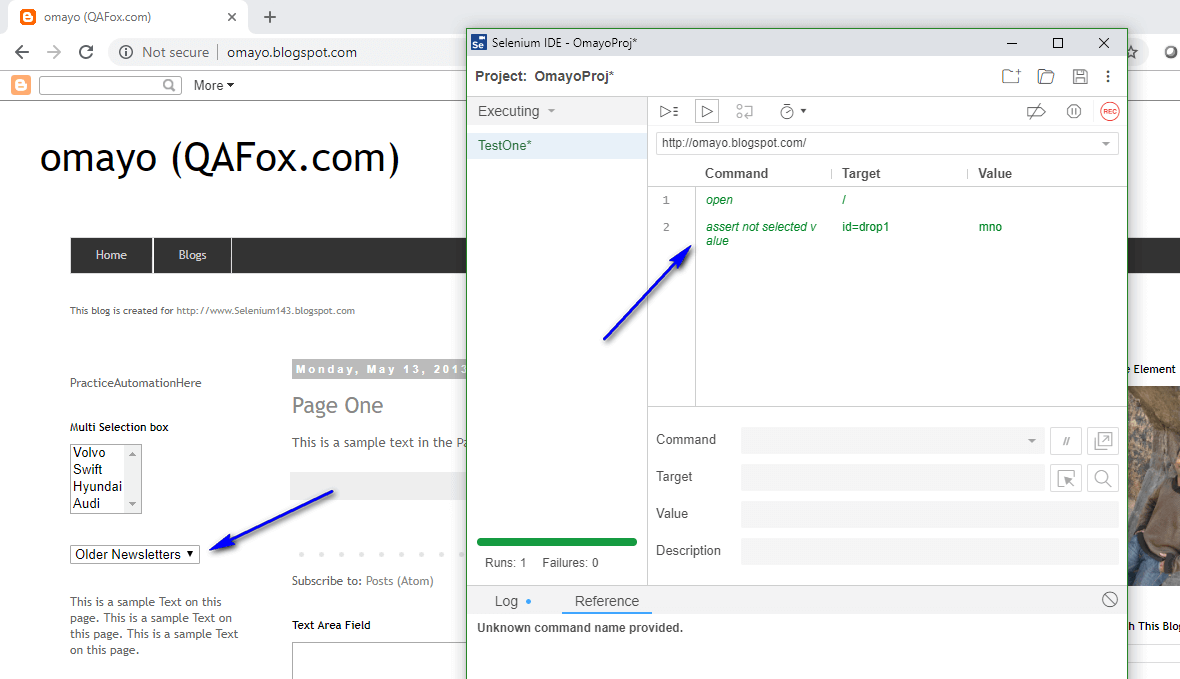Open command in new window button
The width and height of the screenshot is (1180, 679).
click(x=1102, y=440)
